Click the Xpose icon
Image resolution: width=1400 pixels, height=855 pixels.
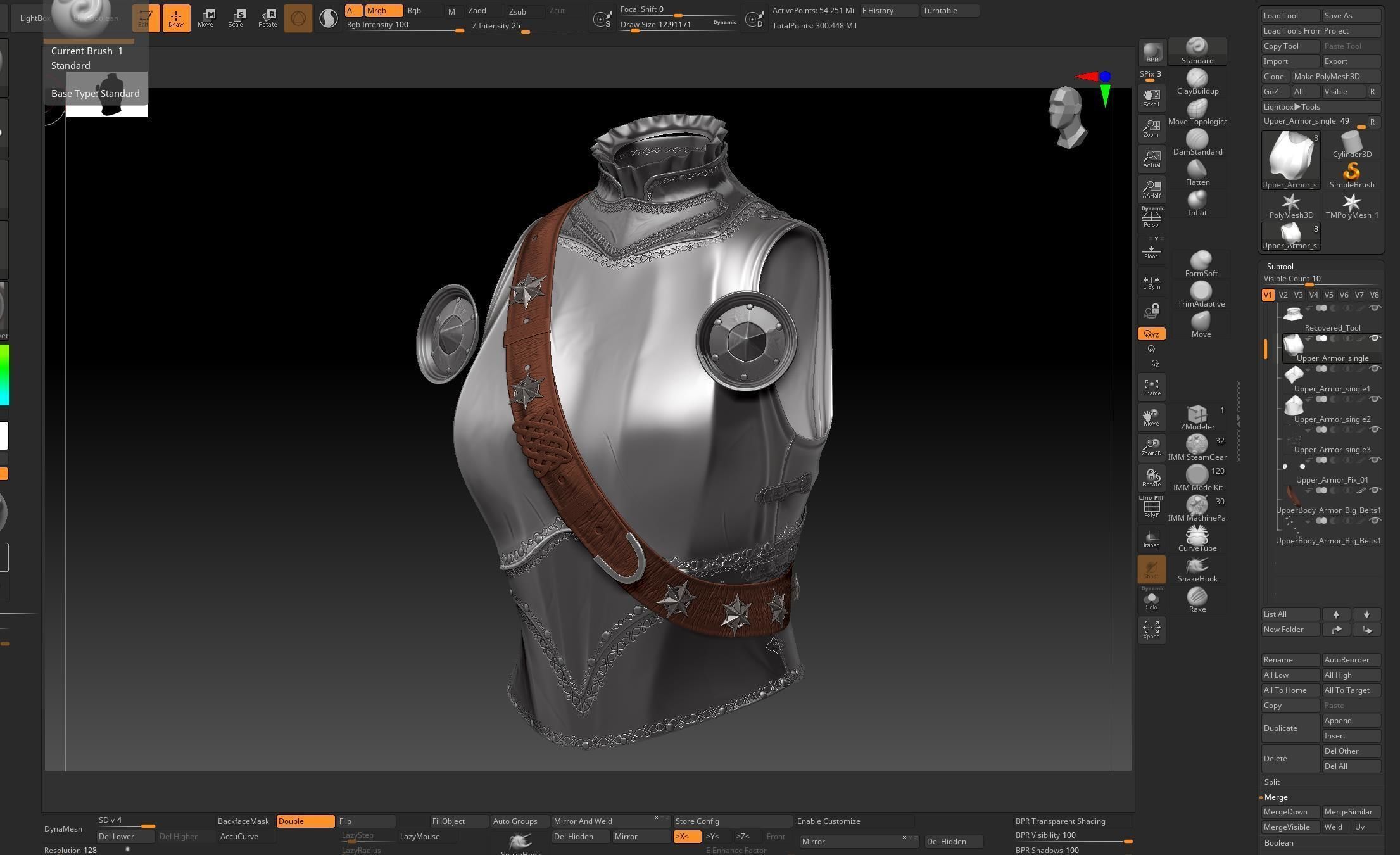tap(1151, 630)
